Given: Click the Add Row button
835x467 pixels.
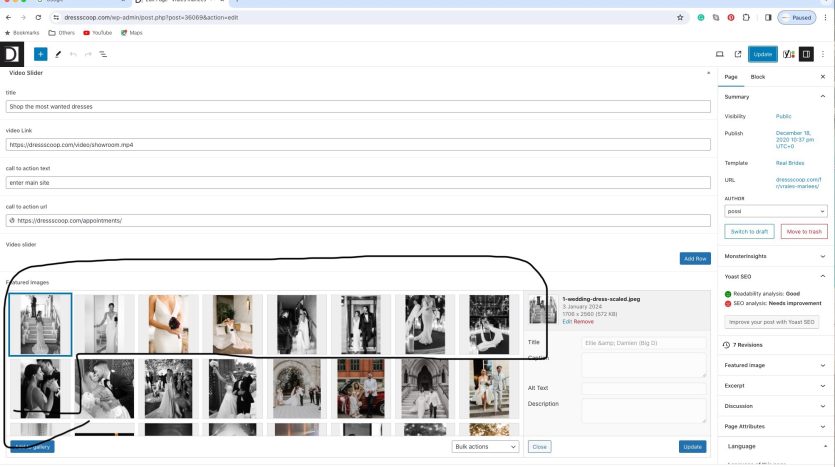Looking at the screenshot, I should [x=694, y=258].
